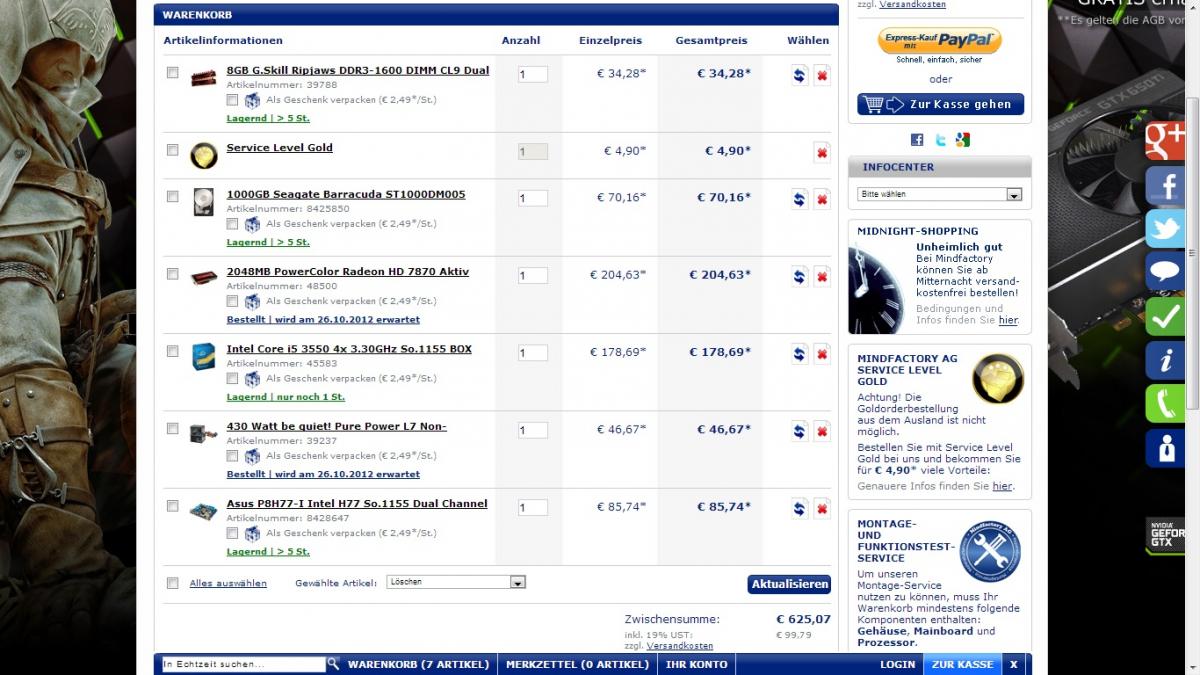Click 'hier' link in Midnight-Shopping box
This screenshot has height=675, width=1200.
1008,320
